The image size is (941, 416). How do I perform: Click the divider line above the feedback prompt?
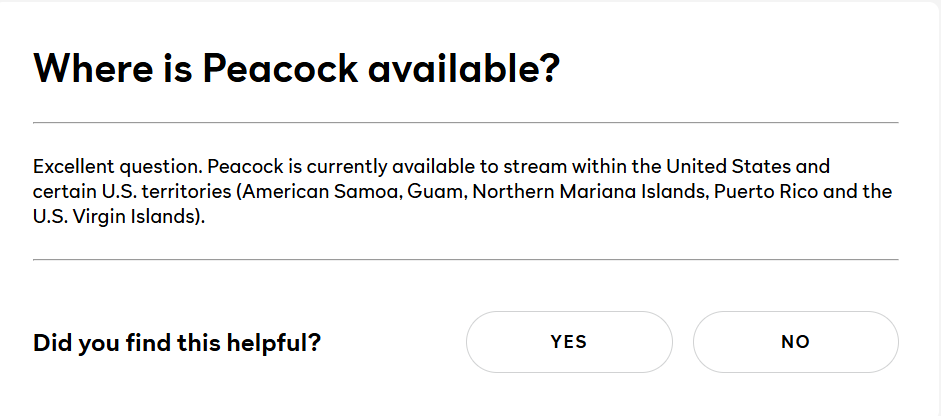click(x=466, y=260)
